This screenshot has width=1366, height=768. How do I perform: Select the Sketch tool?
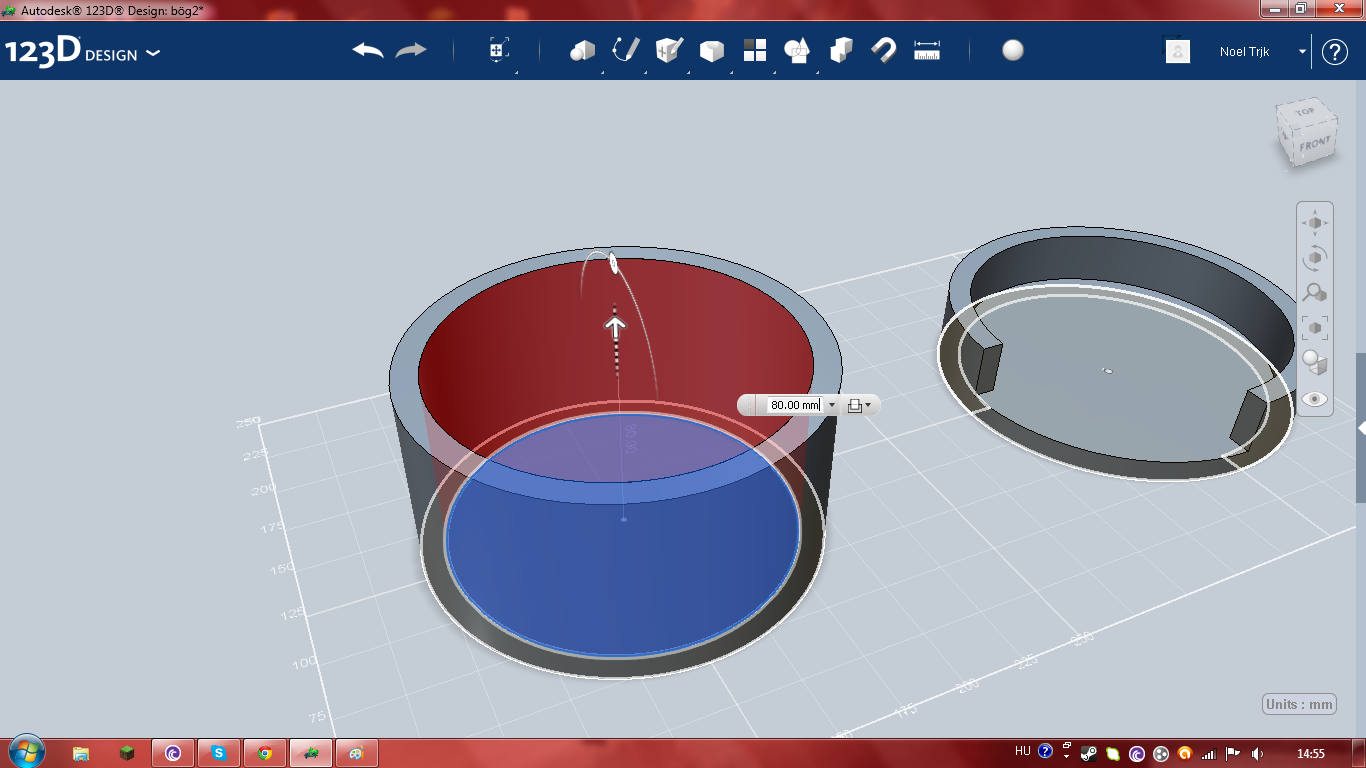[626, 50]
